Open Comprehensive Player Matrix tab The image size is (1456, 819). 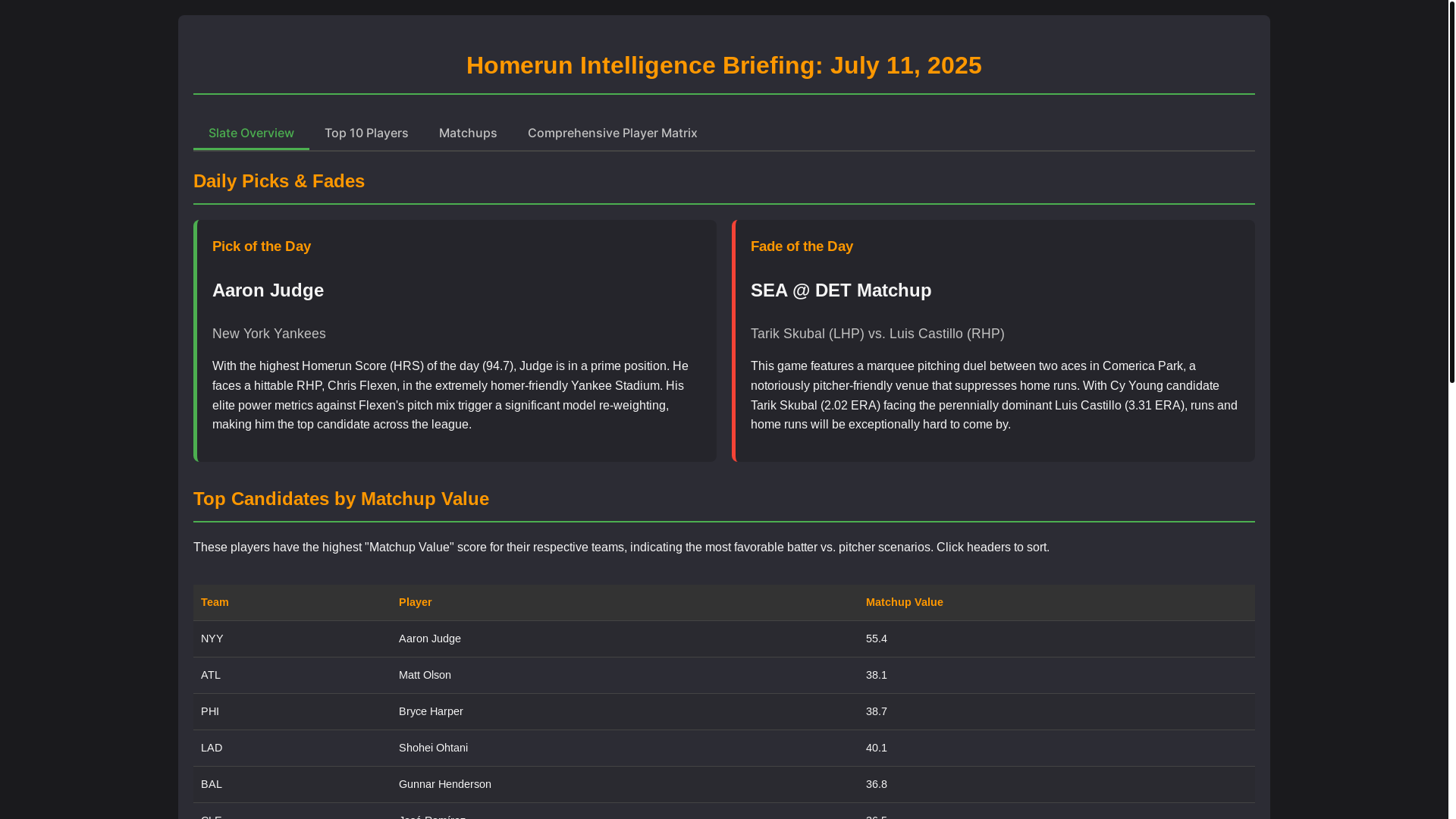click(612, 133)
